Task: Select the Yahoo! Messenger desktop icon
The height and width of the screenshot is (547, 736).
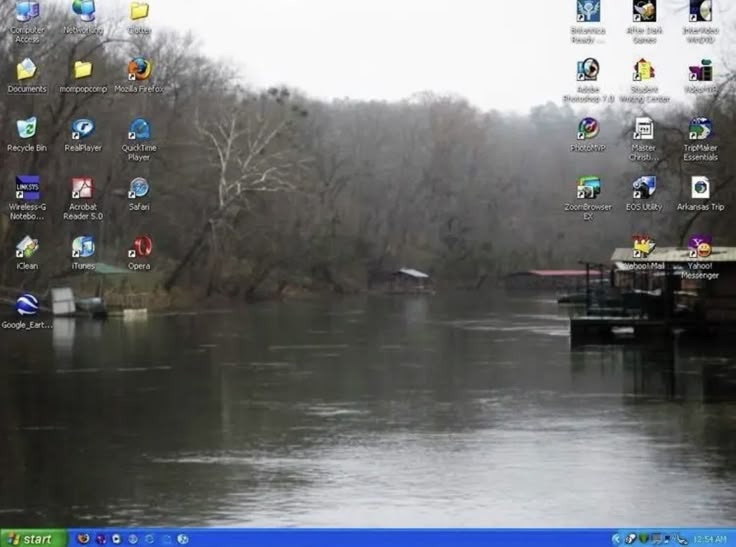Action: pos(700,247)
